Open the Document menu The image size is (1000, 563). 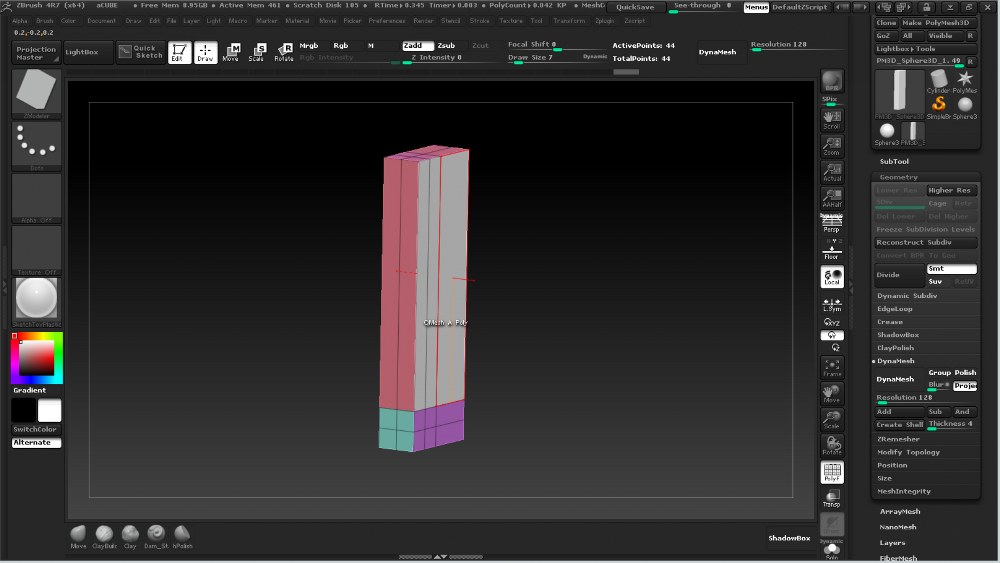[x=101, y=21]
